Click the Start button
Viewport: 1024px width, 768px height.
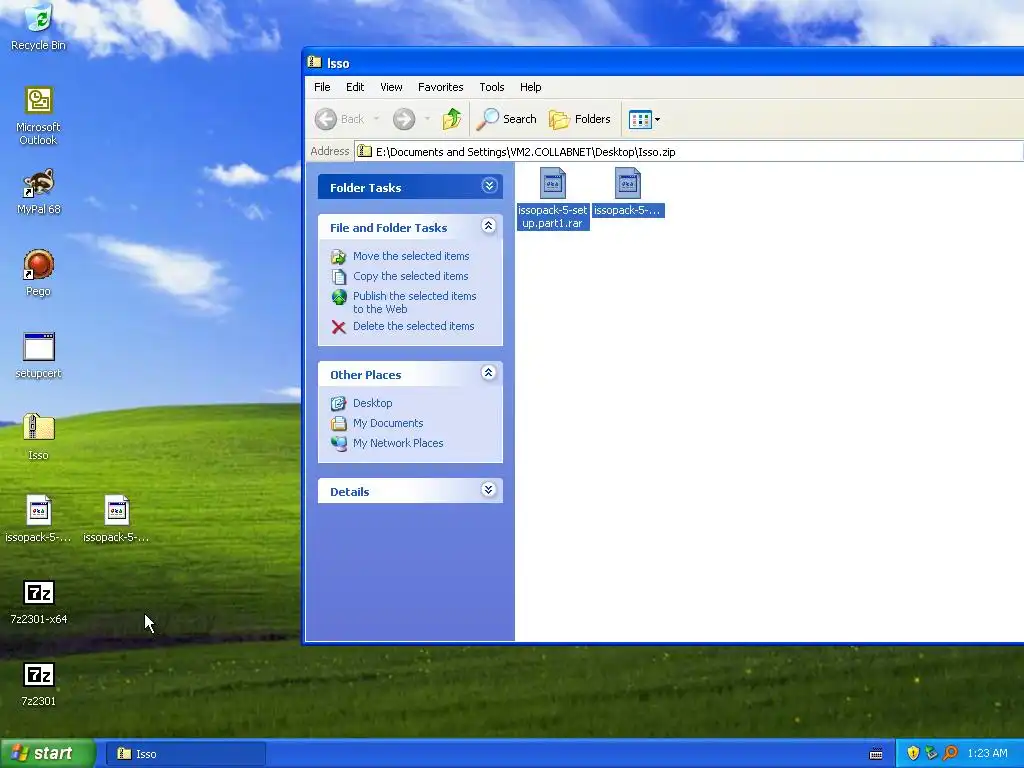click(48, 753)
